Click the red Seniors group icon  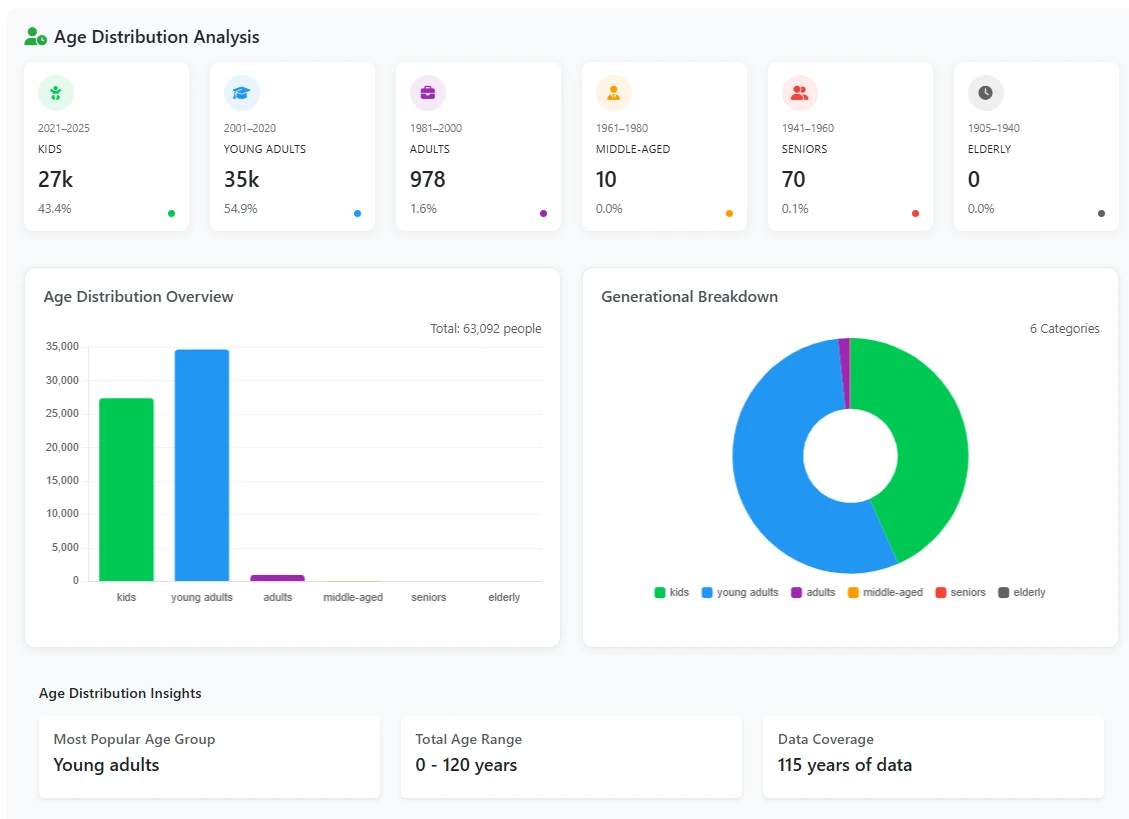(x=800, y=93)
